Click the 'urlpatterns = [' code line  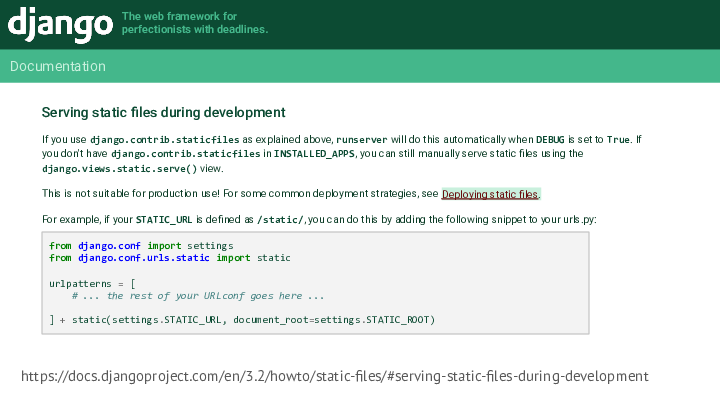pyautogui.click(x=92, y=284)
